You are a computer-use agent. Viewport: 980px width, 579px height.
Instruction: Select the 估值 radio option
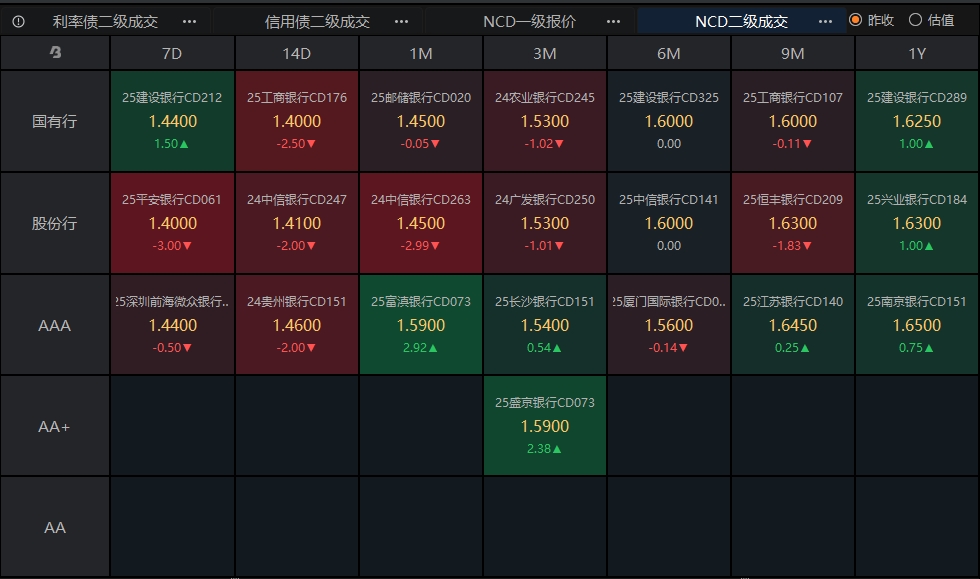coord(932,20)
